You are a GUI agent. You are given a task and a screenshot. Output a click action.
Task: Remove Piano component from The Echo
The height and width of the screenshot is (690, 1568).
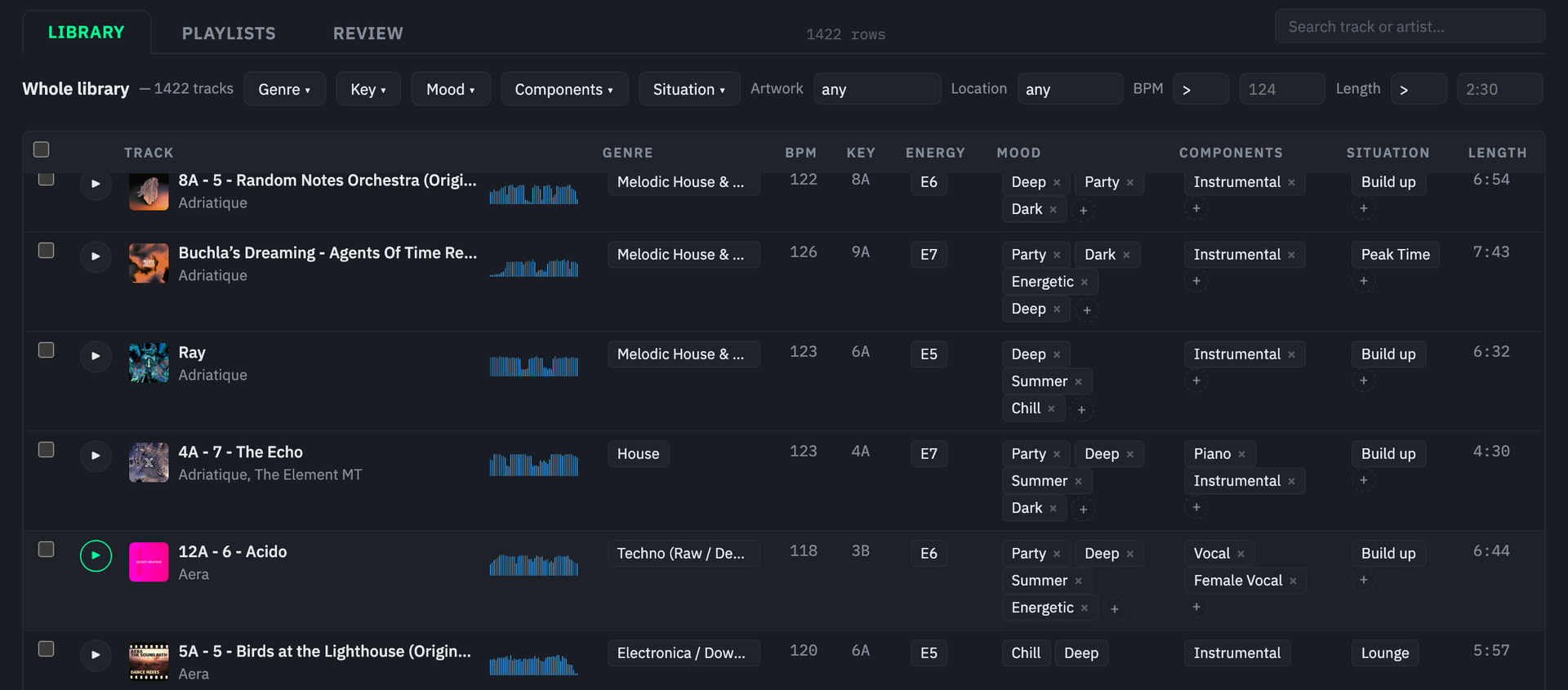point(1241,454)
